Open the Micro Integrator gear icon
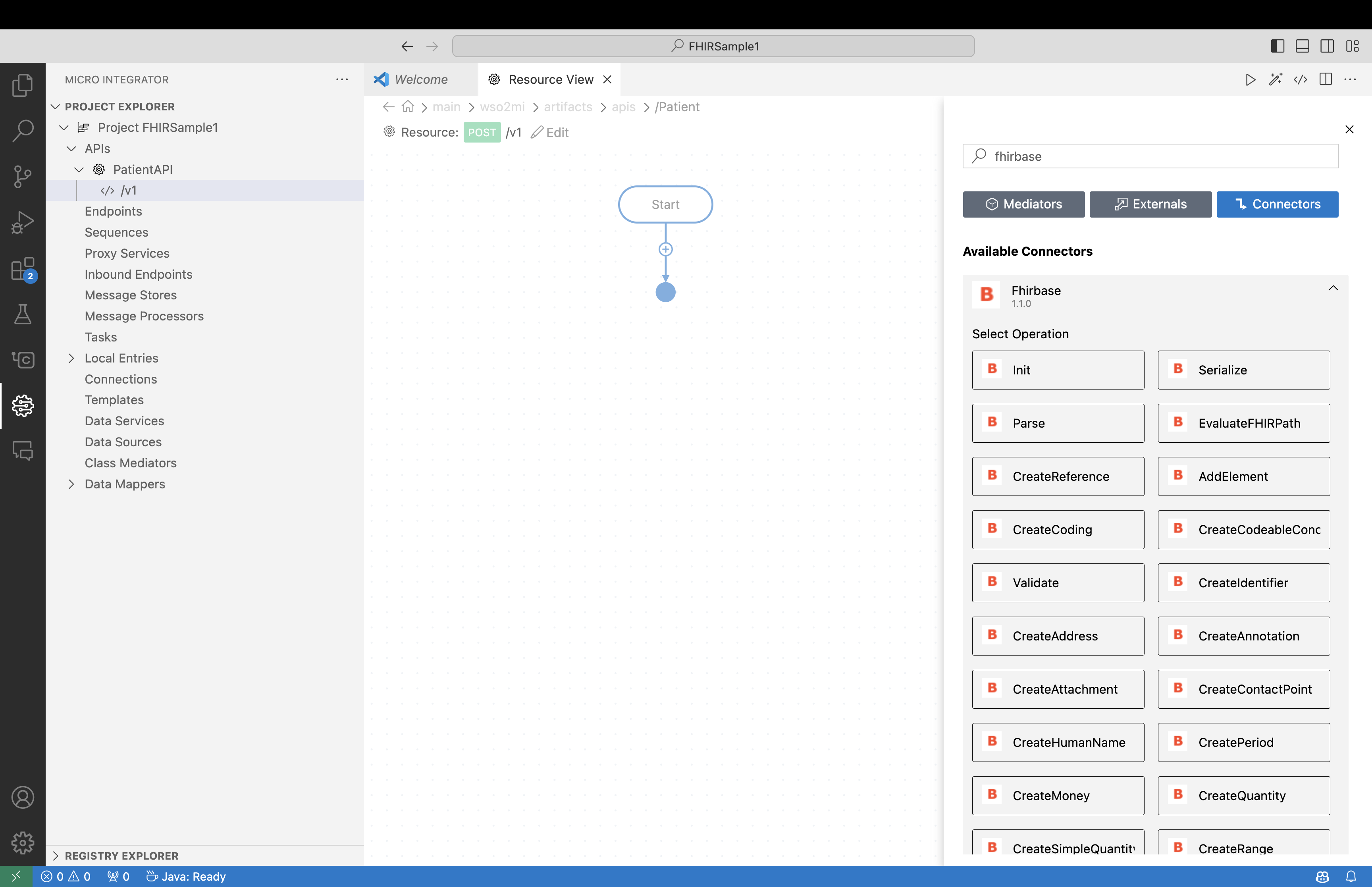This screenshot has height=887, width=1372. point(23,405)
